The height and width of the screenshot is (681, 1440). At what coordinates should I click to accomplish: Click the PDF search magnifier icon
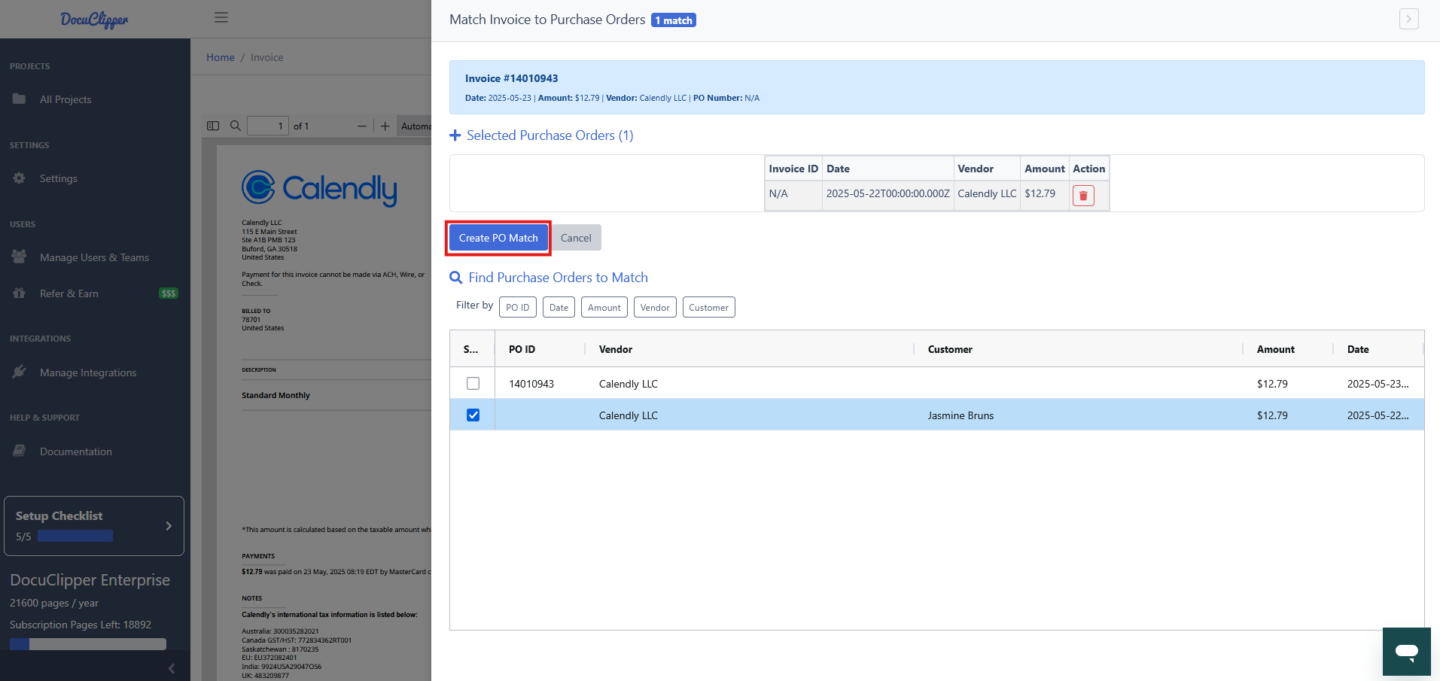(235, 126)
